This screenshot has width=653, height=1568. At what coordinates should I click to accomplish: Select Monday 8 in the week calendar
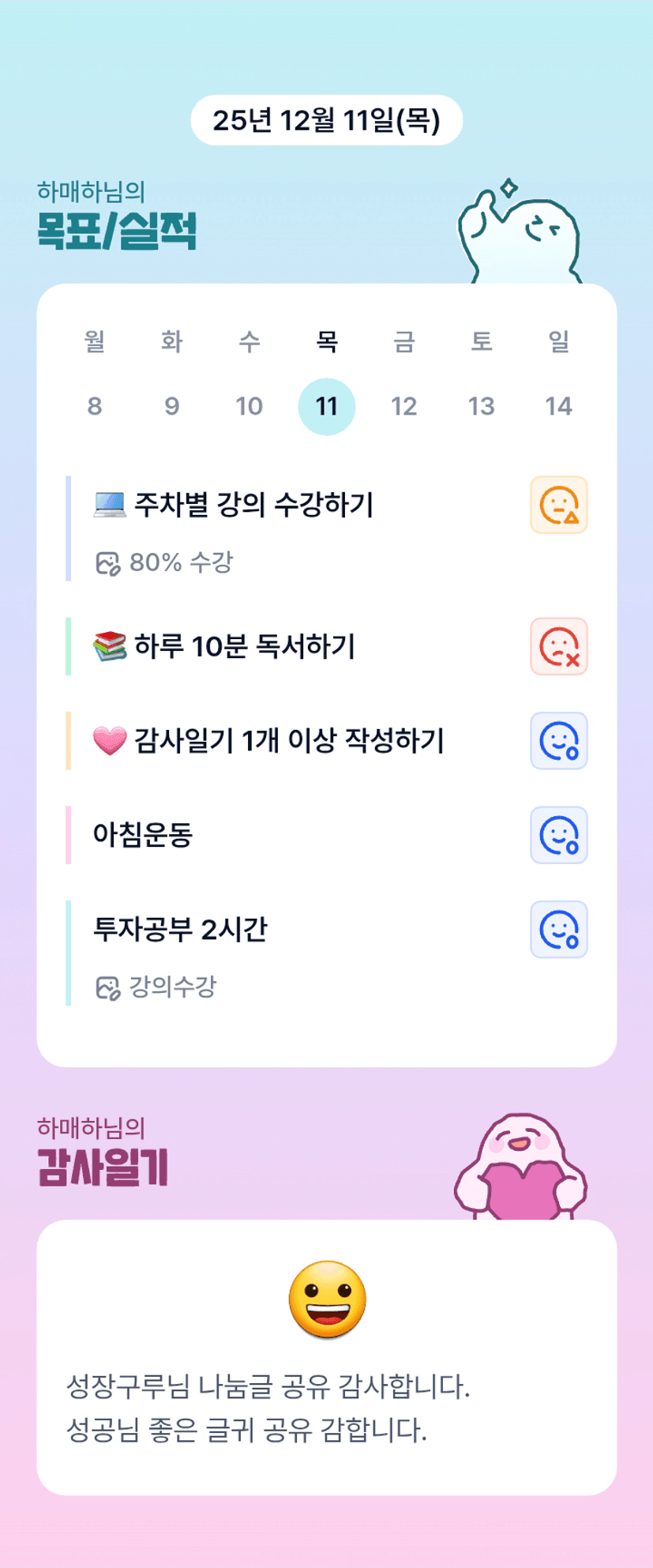pyautogui.click(x=95, y=407)
